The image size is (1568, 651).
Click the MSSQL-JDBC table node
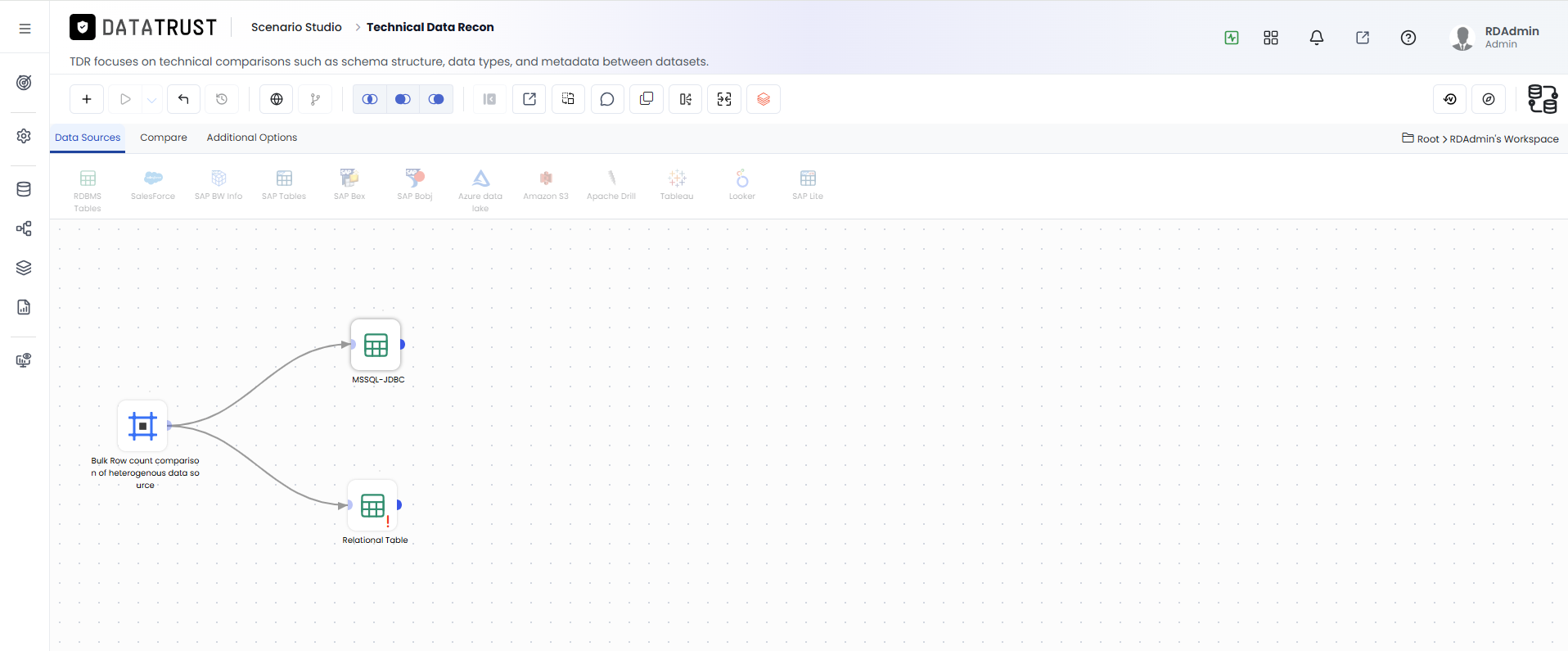click(376, 345)
